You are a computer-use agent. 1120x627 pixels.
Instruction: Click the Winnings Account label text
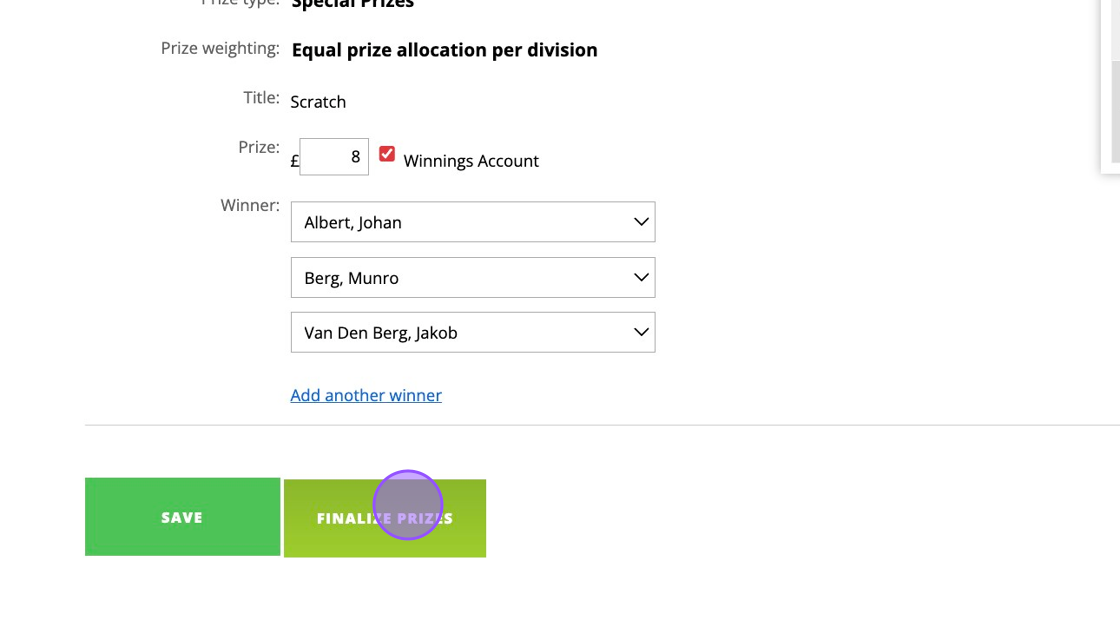pos(471,161)
